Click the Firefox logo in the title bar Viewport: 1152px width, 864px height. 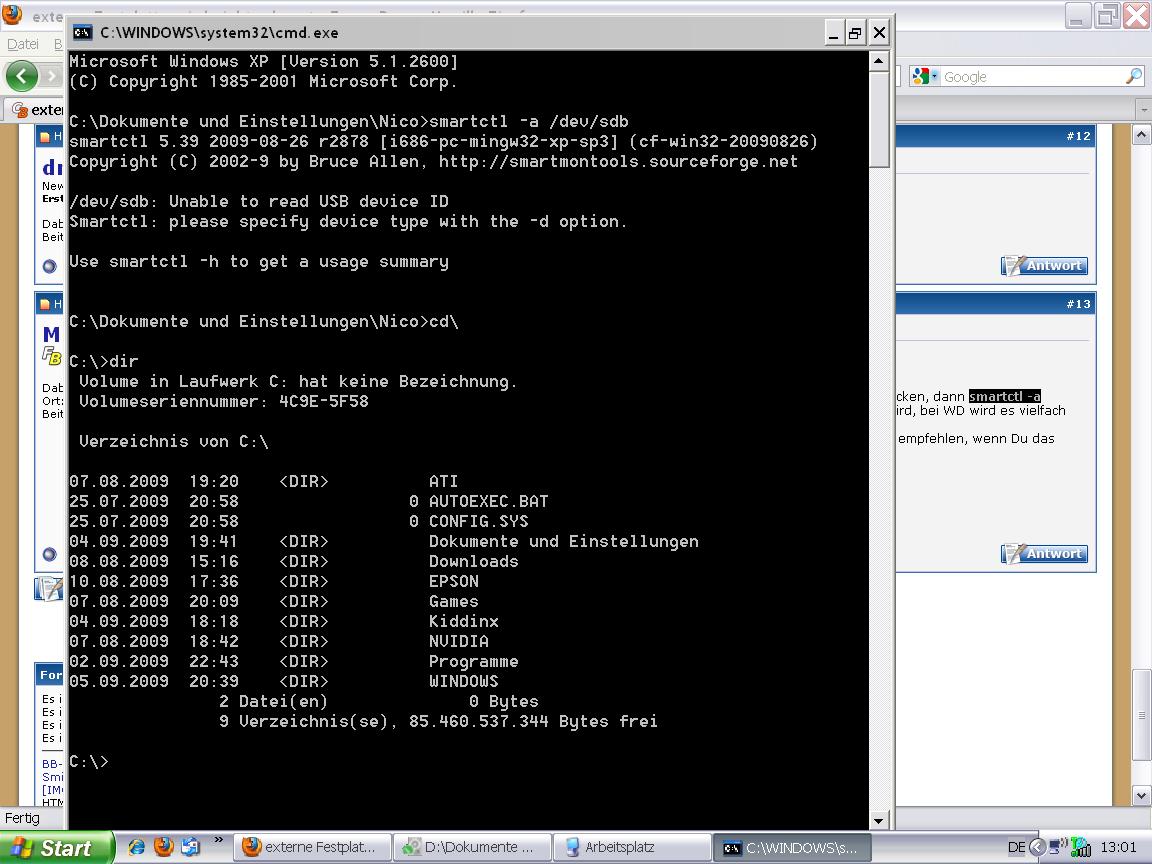point(12,13)
